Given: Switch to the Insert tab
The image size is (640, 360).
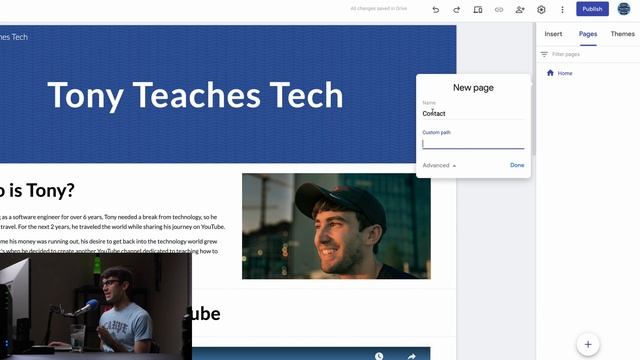Looking at the screenshot, I should pos(553,34).
